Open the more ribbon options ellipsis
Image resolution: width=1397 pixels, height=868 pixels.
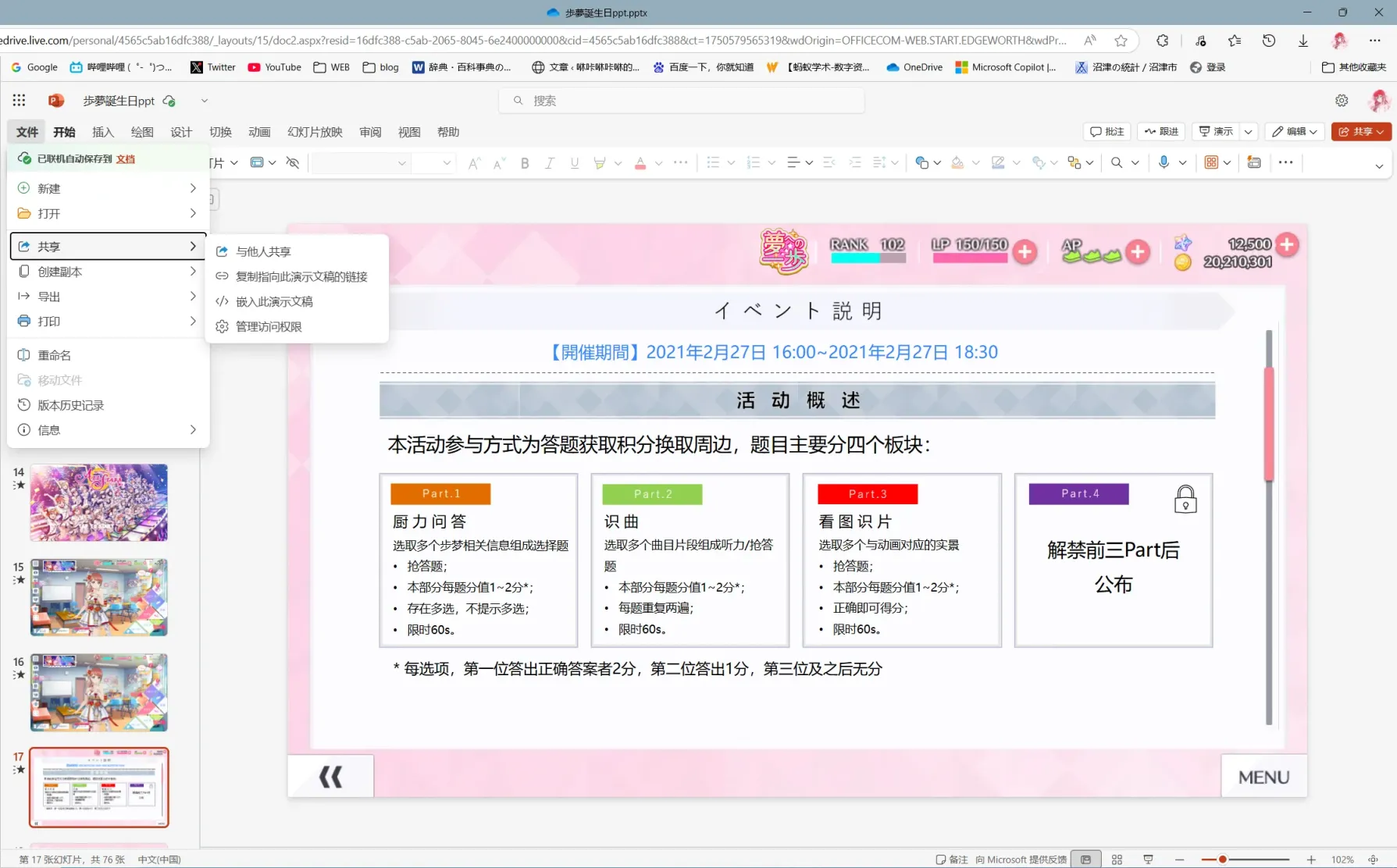point(1286,162)
